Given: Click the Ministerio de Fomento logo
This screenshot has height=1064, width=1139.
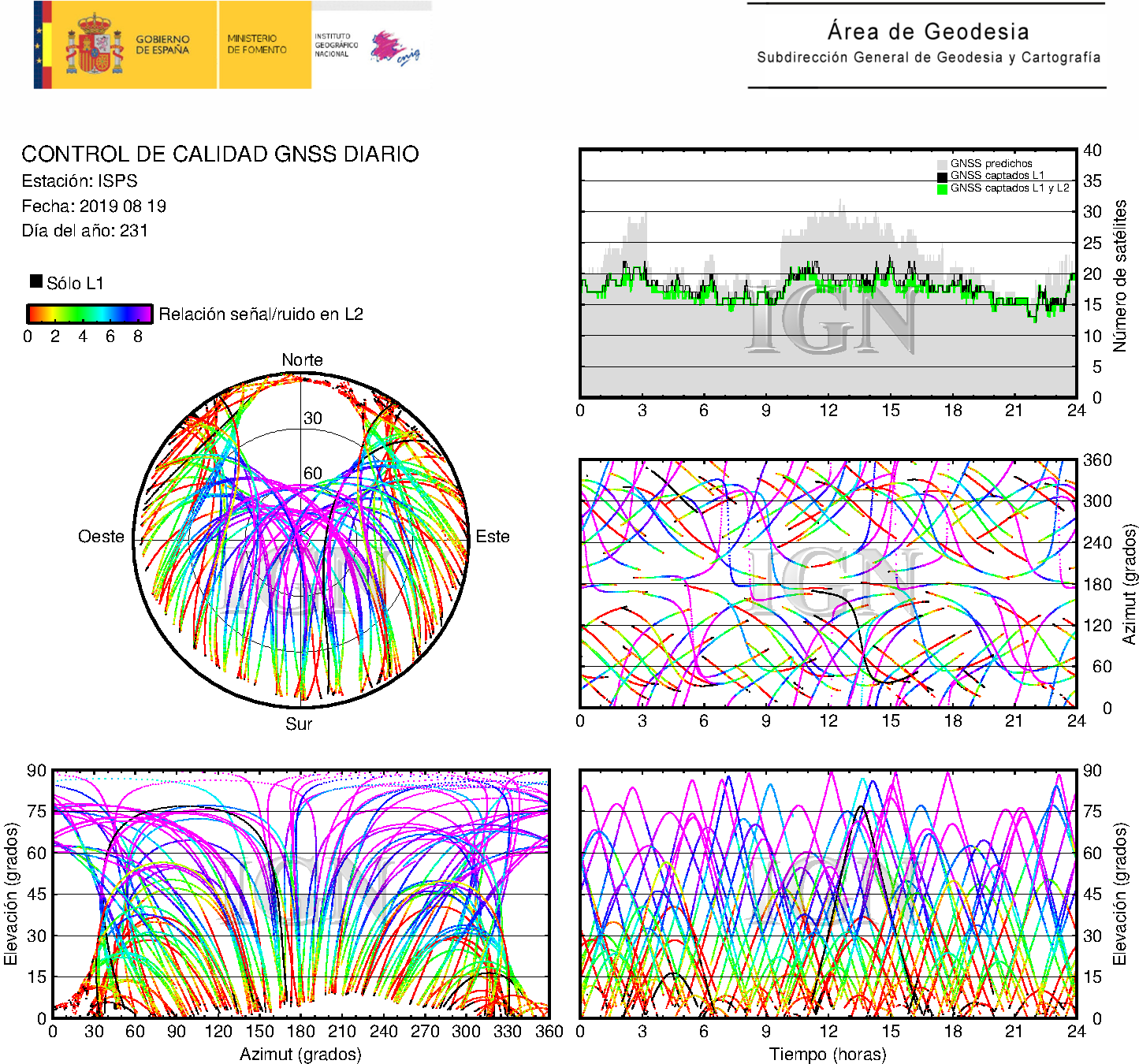Looking at the screenshot, I should [x=257, y=44].
